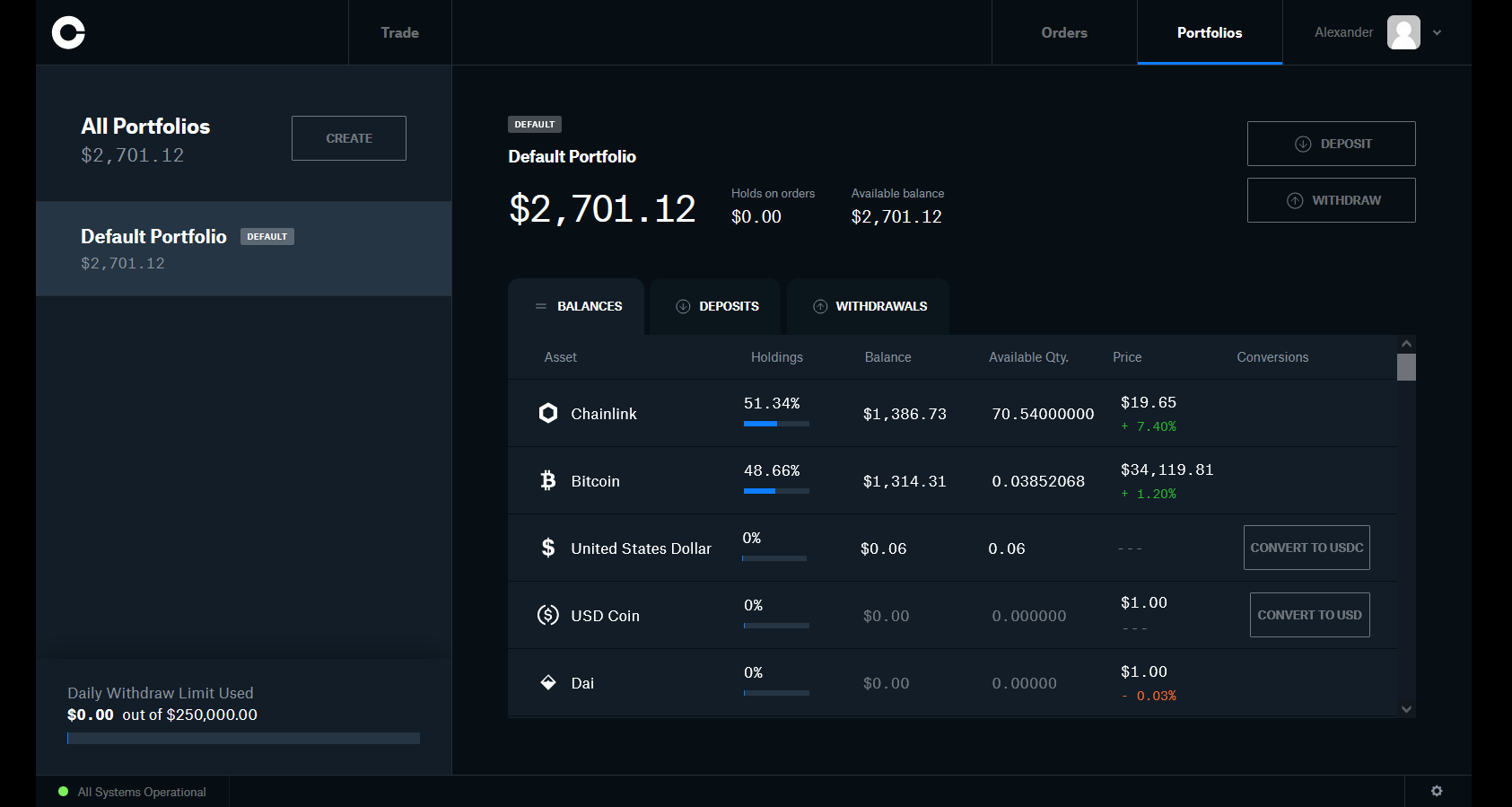Expand the Alexander account dropdown chevron

pyautogui.click(x=1438, y=32)
